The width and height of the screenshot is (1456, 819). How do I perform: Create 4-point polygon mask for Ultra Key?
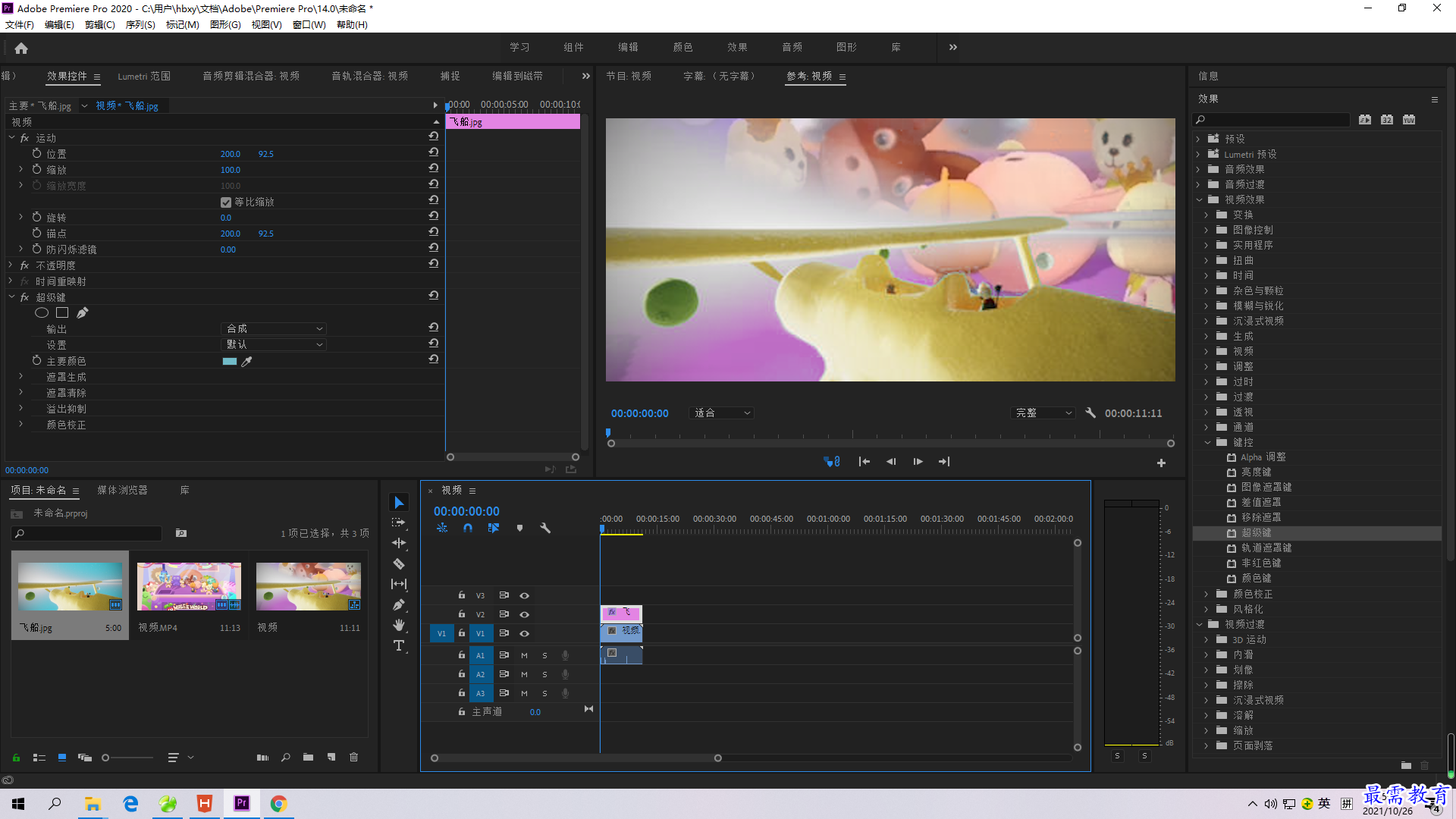(x=62, y=312)
